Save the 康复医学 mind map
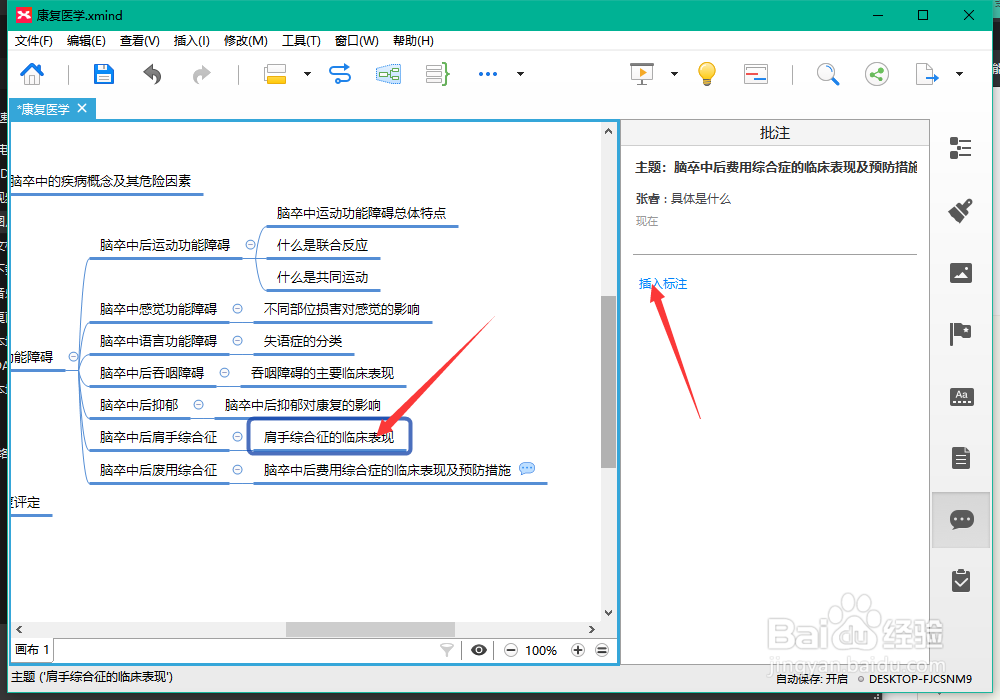The image size is (1000, 700). pos(103,74)
